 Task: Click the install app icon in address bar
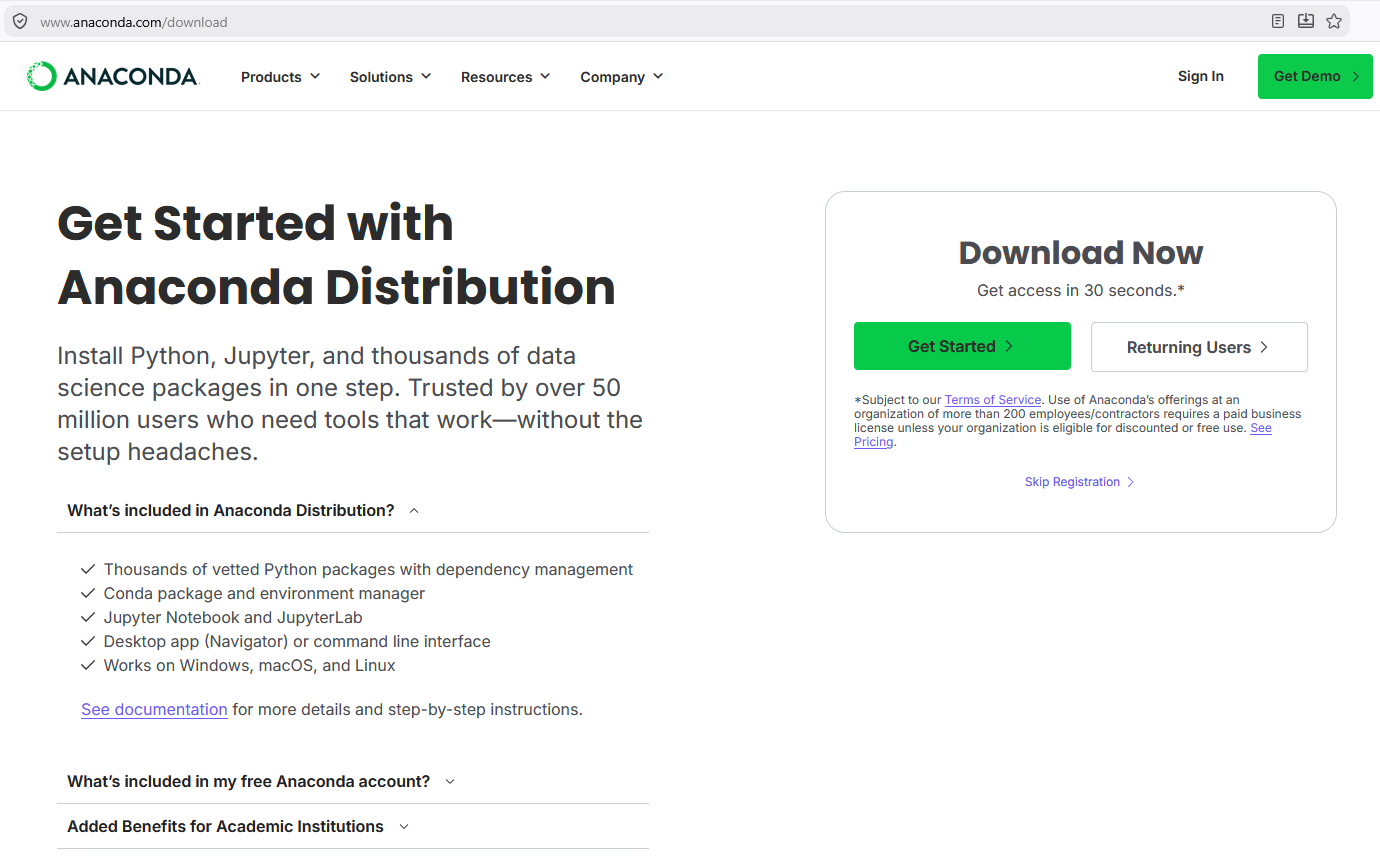1306,21
